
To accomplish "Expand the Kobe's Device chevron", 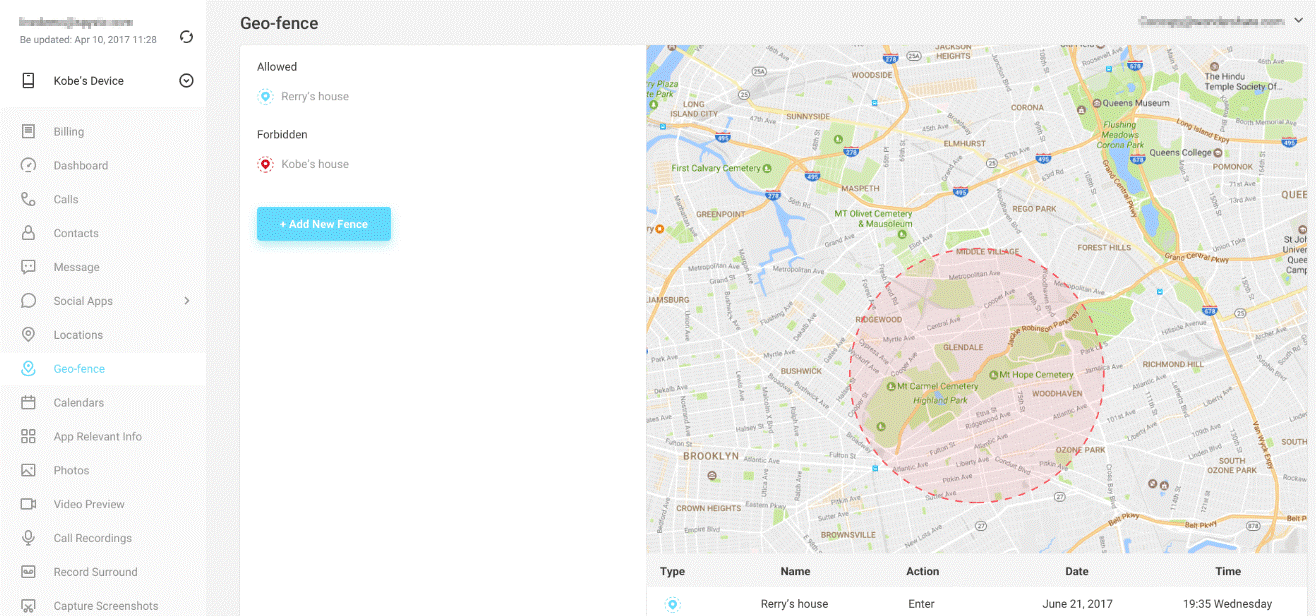I will coord(186,80).
